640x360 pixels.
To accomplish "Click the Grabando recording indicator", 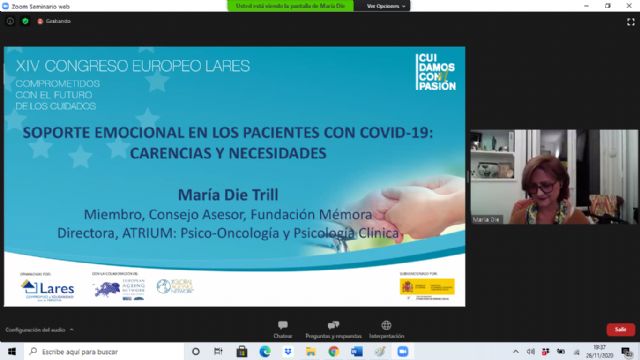I will tap(54, 21).
